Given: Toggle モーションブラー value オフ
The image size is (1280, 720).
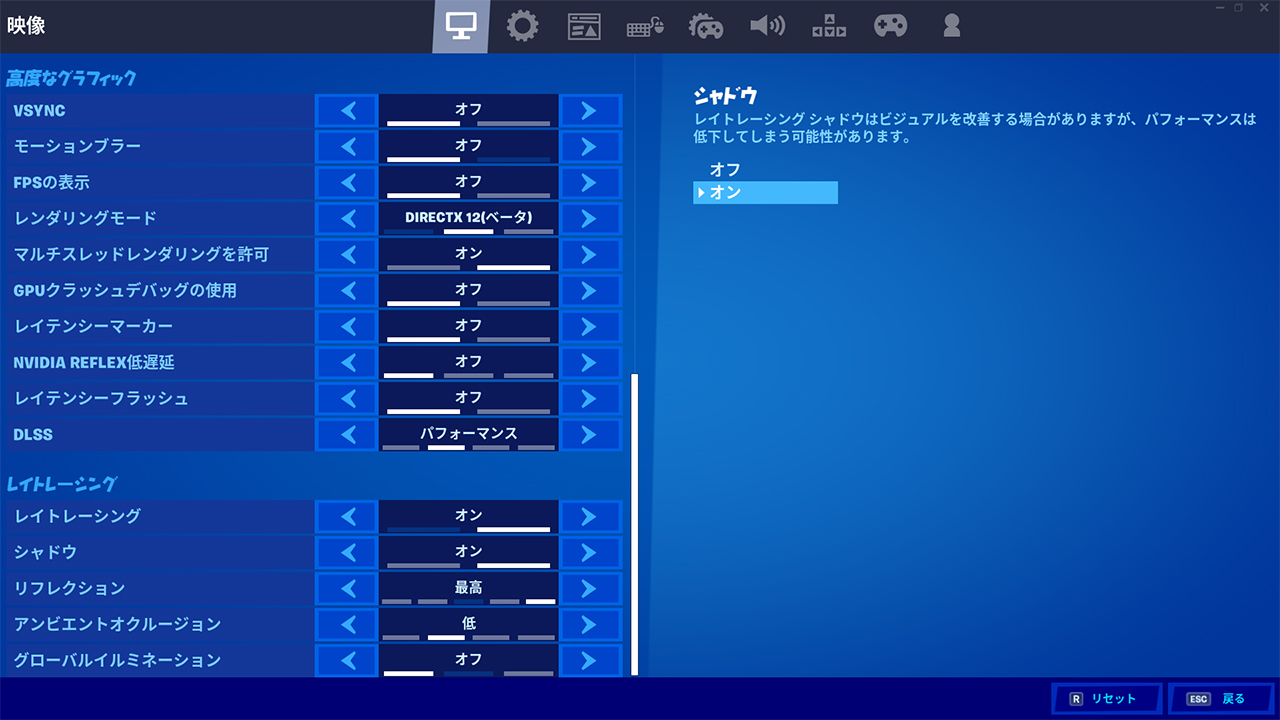Looking at the screenshot, I should pyautogui.click(x=468, y=146).
